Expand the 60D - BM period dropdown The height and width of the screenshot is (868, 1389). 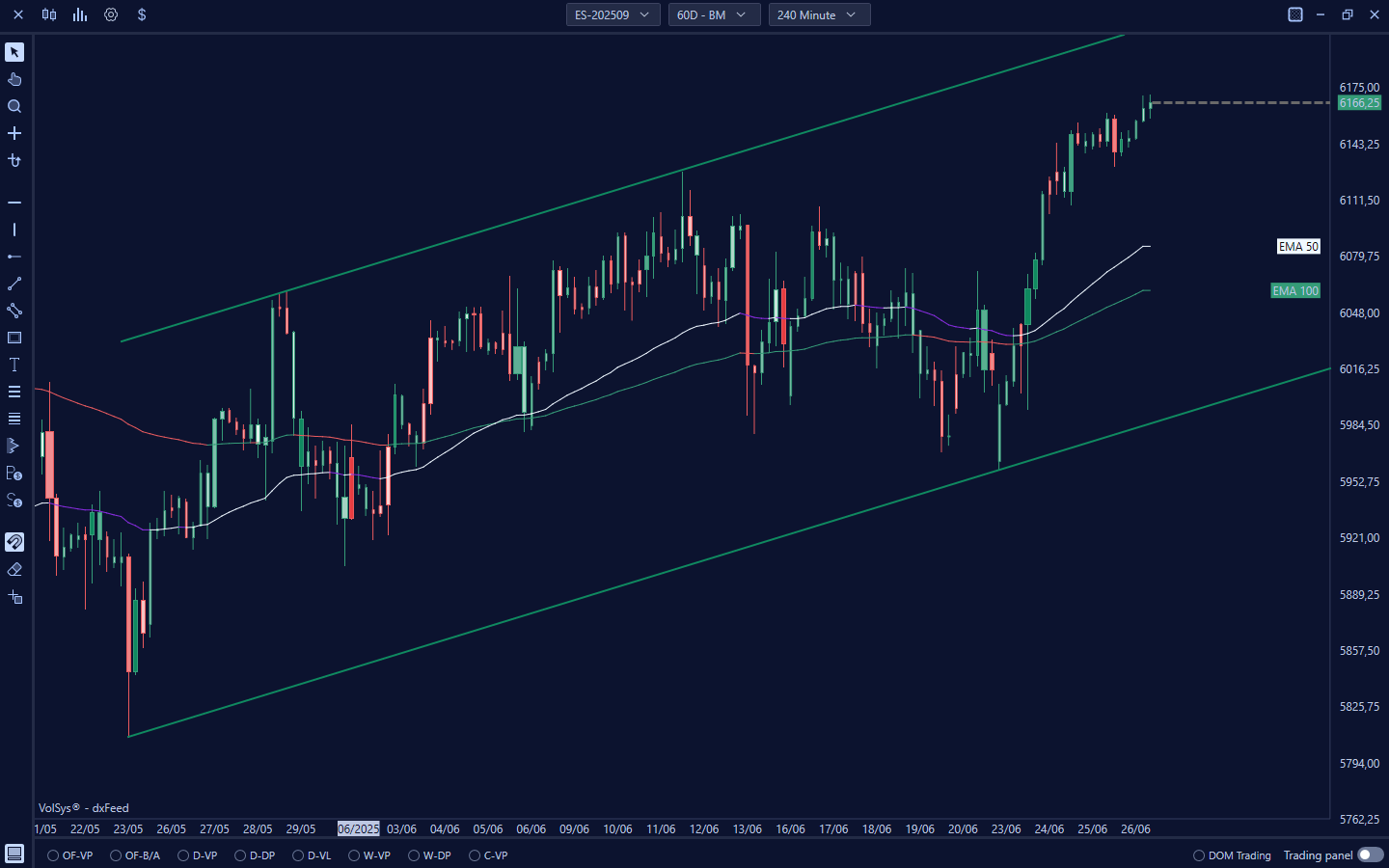coord(714,14)
